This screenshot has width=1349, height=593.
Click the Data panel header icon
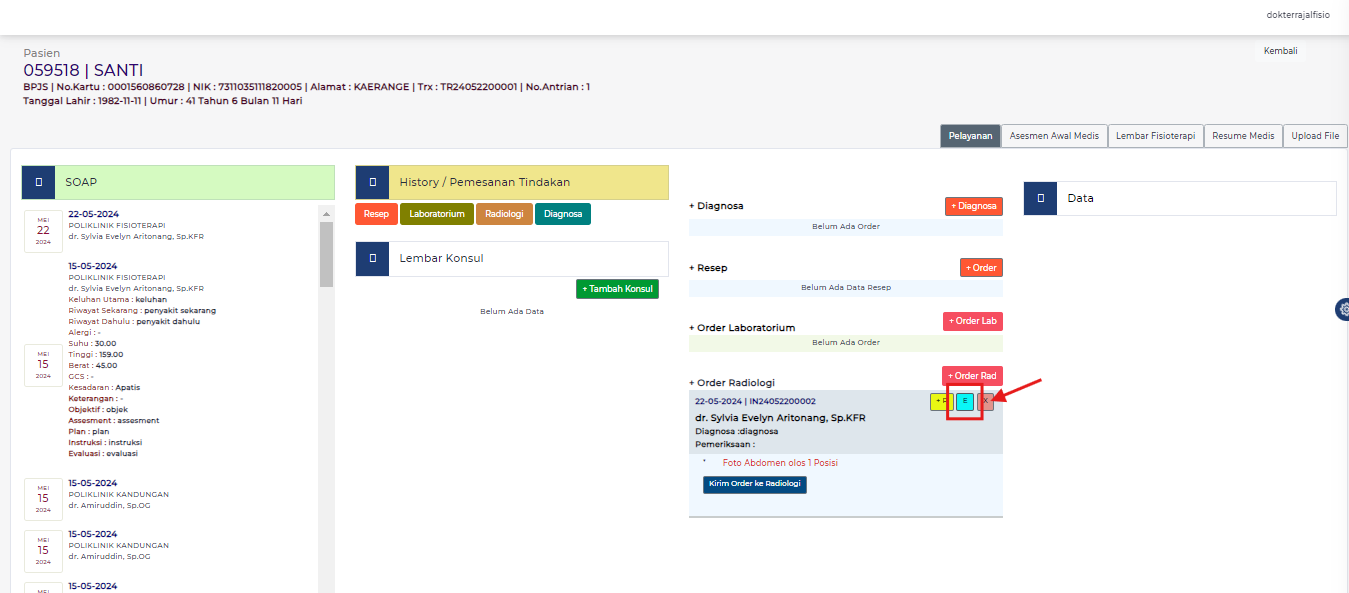(x=1040, y=198)
